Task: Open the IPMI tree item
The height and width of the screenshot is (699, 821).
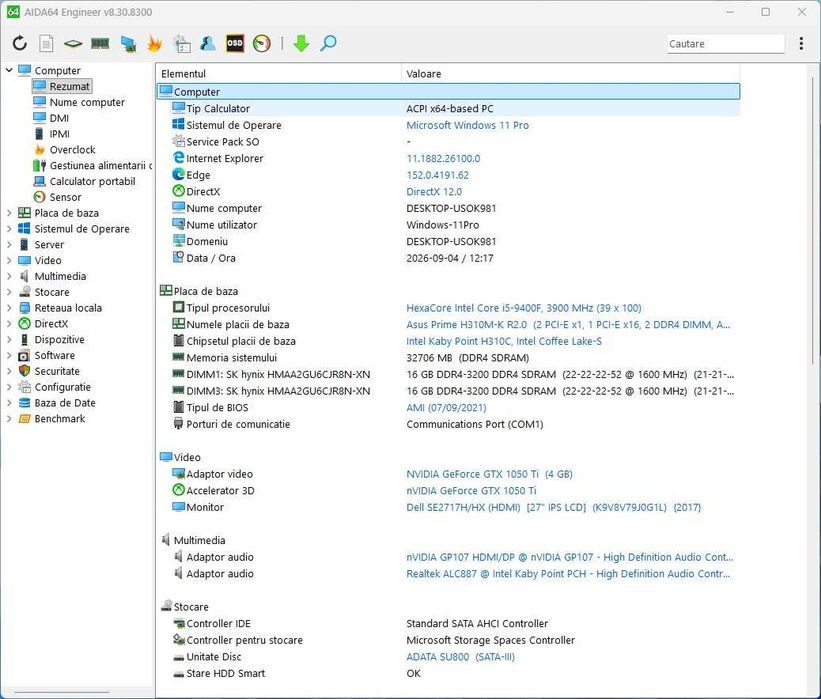Action: (60, 134)
